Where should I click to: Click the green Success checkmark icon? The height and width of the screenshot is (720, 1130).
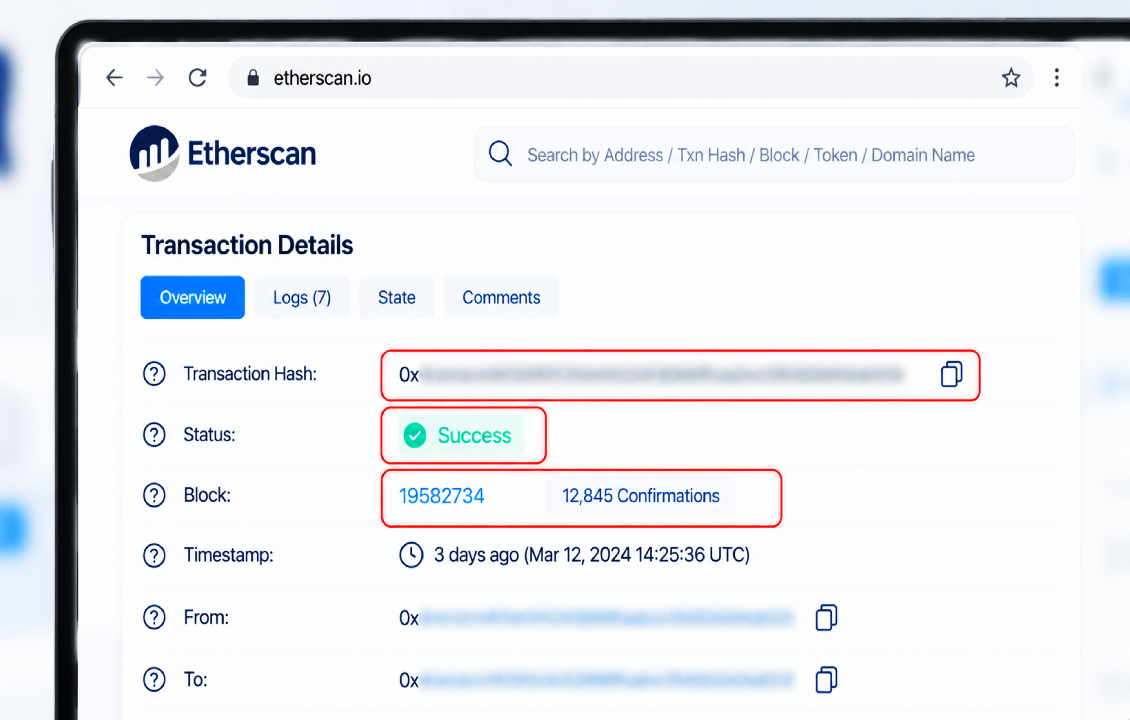coord(415,435)
